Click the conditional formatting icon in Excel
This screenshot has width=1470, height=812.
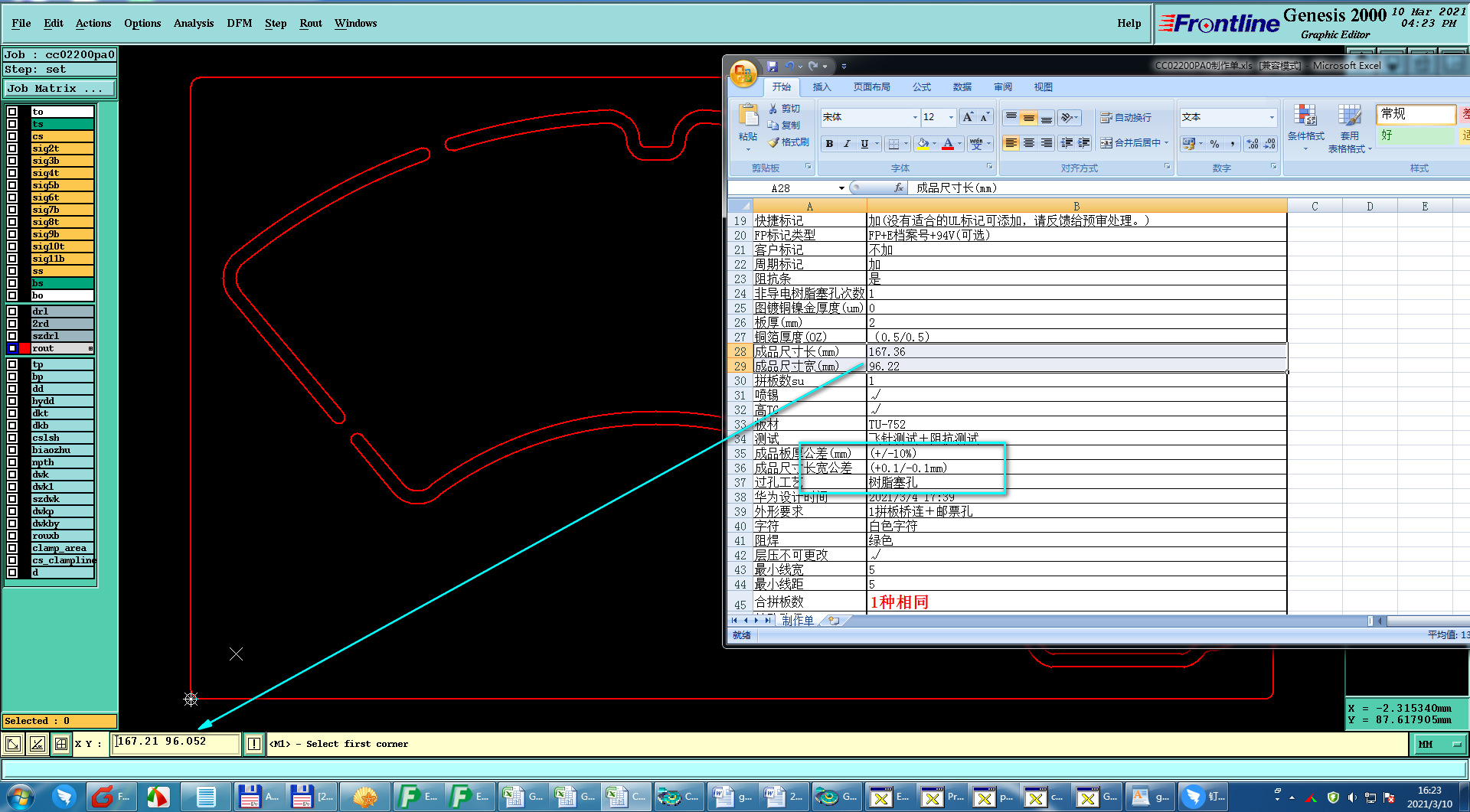coord(1305,115)
